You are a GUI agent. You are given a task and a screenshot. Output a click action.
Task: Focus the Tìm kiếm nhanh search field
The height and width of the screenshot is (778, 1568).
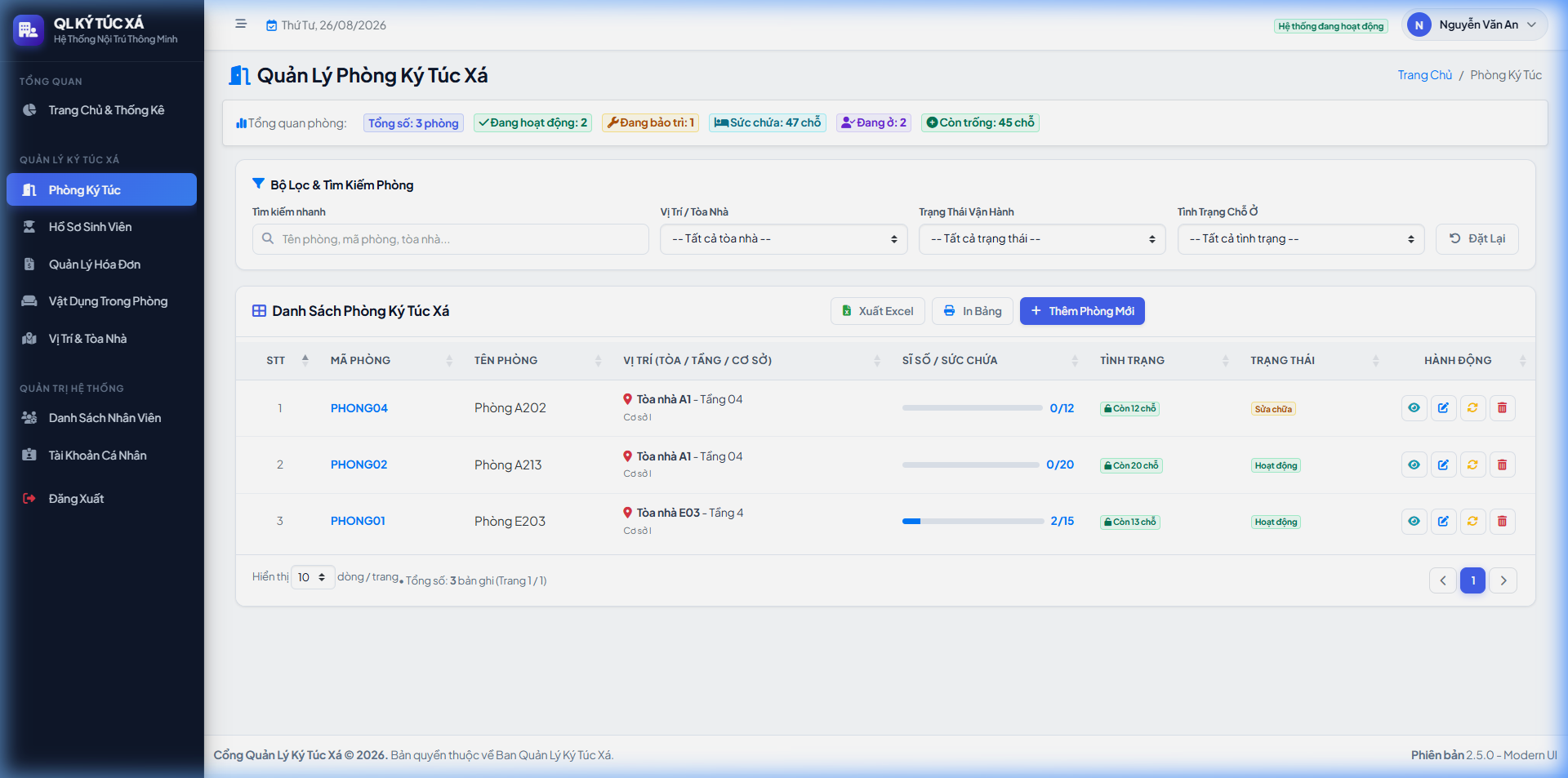coord(451,239)
